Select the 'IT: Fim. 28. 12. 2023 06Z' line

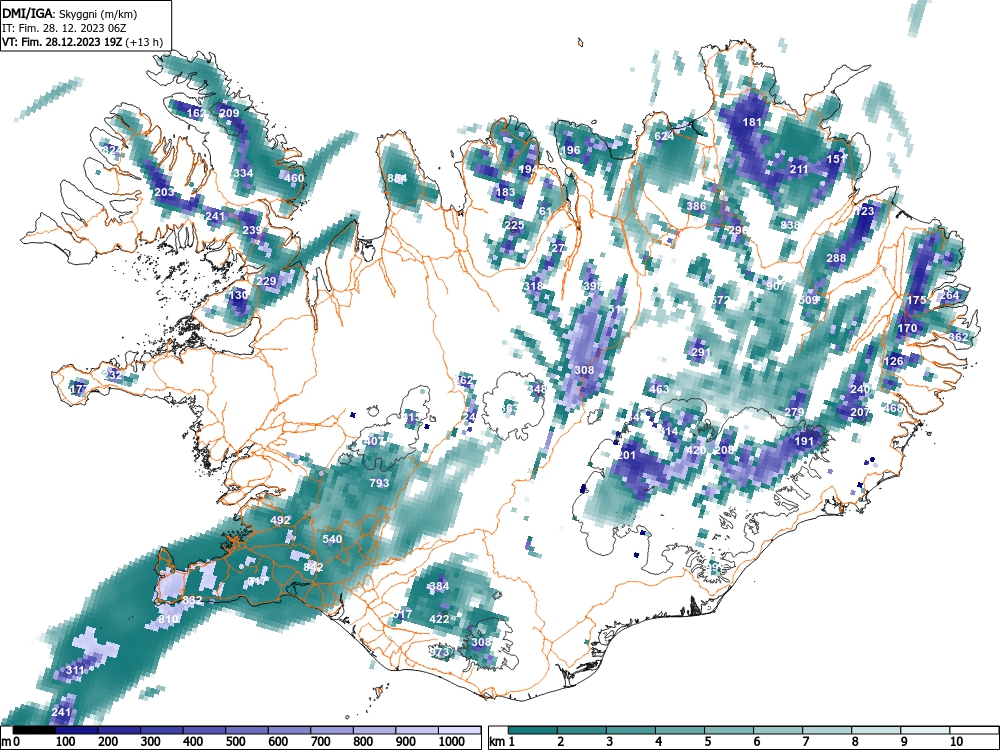66,28
